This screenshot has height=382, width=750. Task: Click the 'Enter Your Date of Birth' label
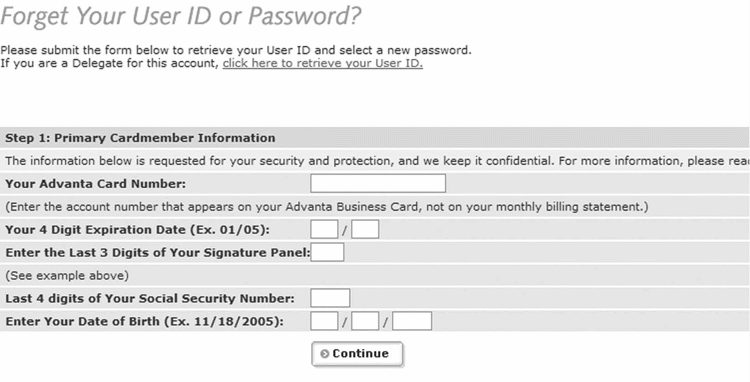point(144,322)
